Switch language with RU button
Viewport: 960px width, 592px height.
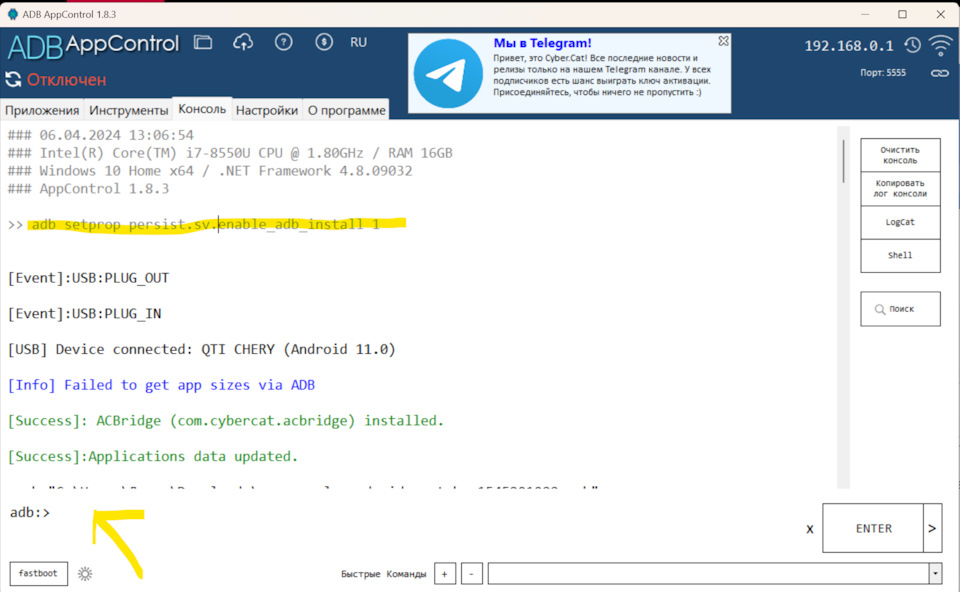coord(358,42)
